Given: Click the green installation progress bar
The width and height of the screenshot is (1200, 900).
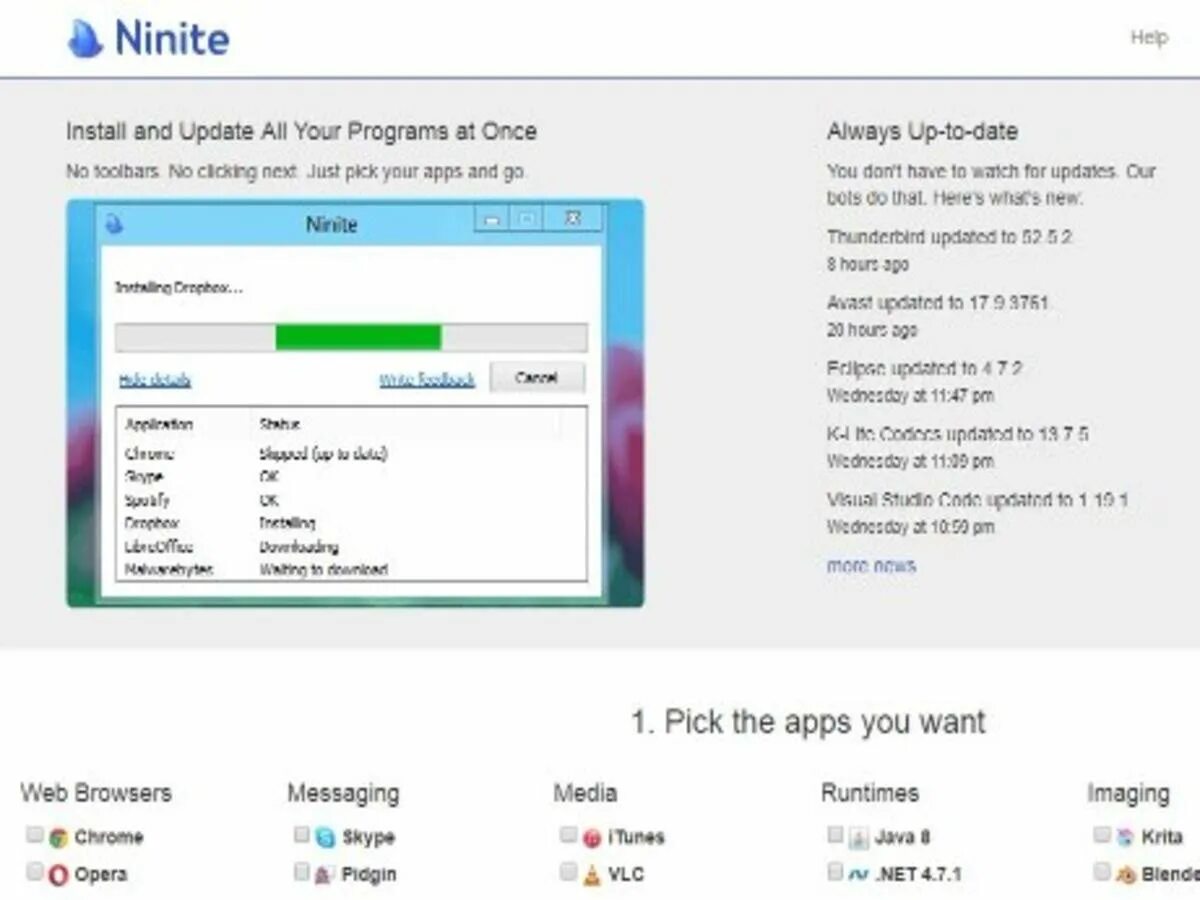Looking at the screenshot, I should (x=358, y=337).
